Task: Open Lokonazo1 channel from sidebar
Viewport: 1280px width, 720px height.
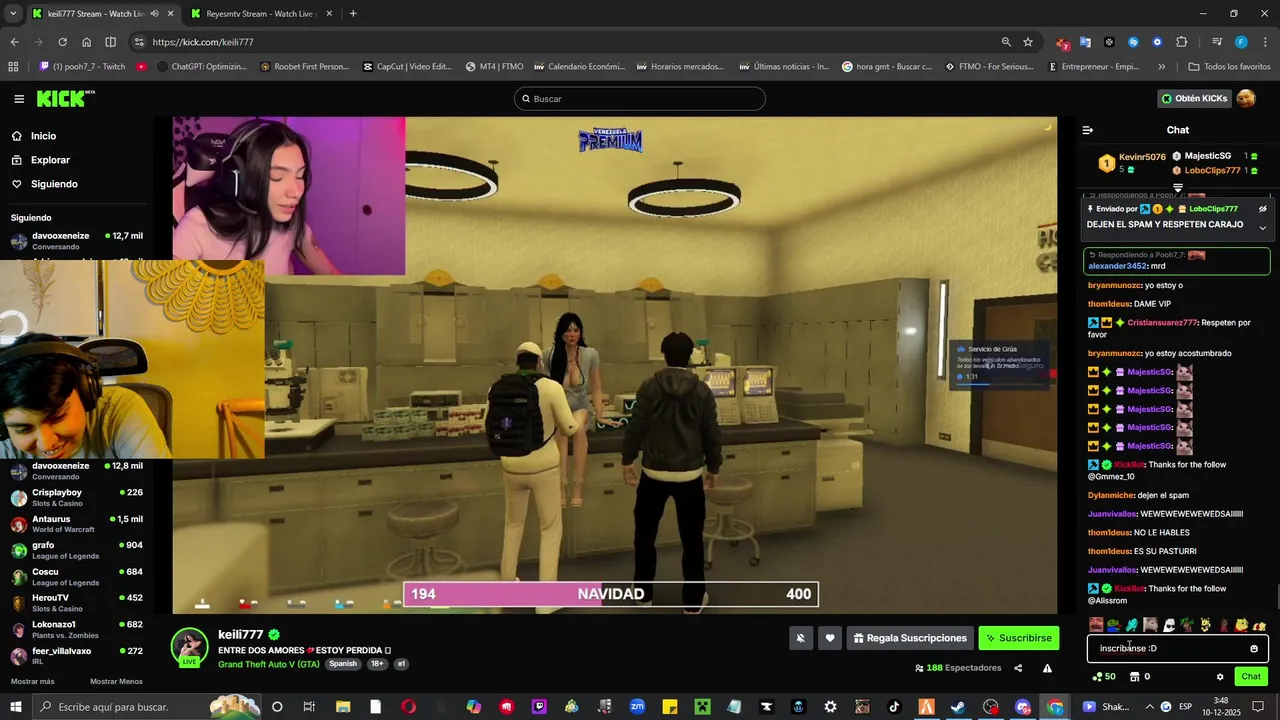Action: (x=77, y=630)
